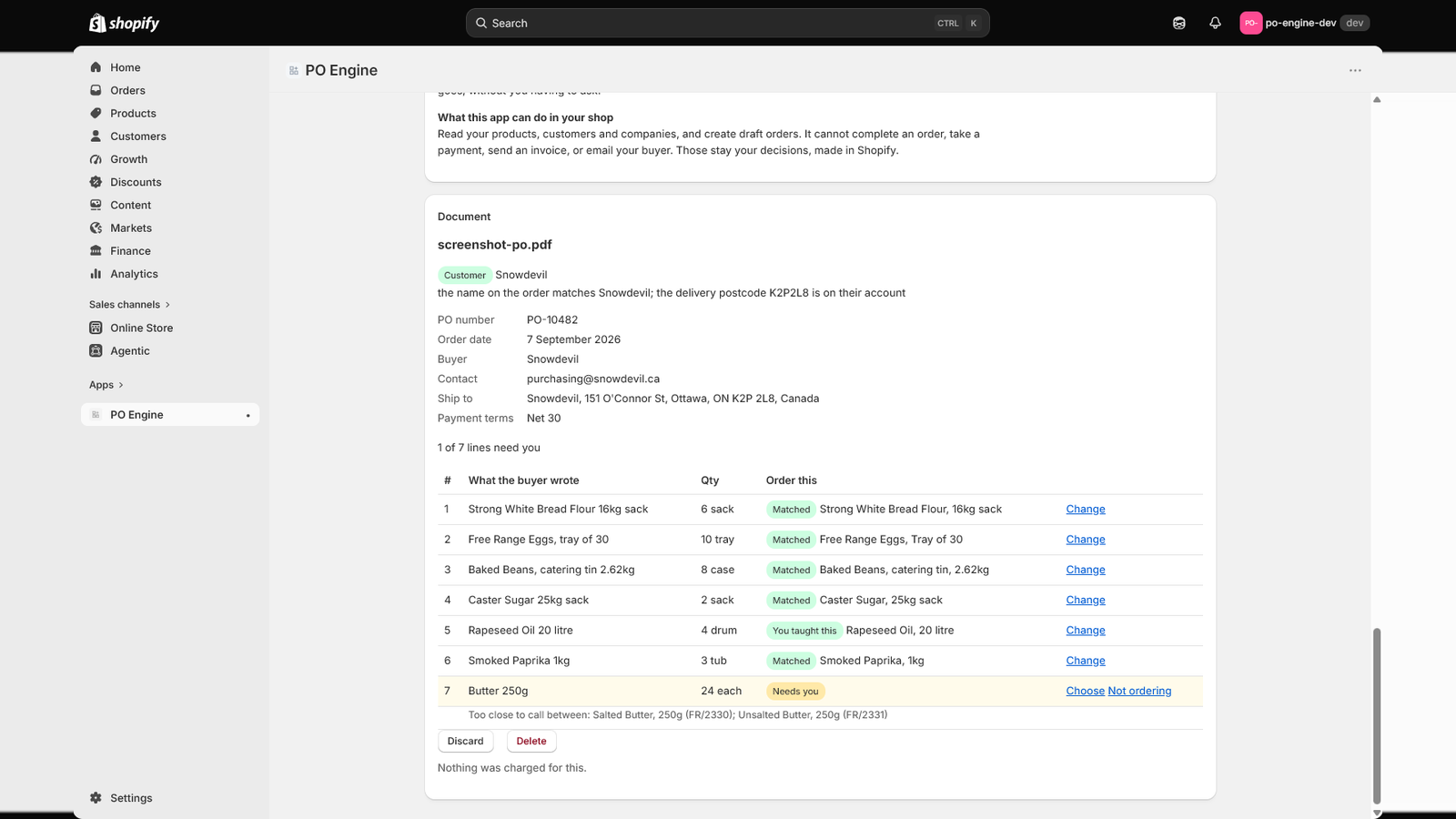Image resolution: width=1456 pixels, height=819 pixels.
Task: Open the Settings gear icon
Action: pyautogui.click(x=96, y=798)
